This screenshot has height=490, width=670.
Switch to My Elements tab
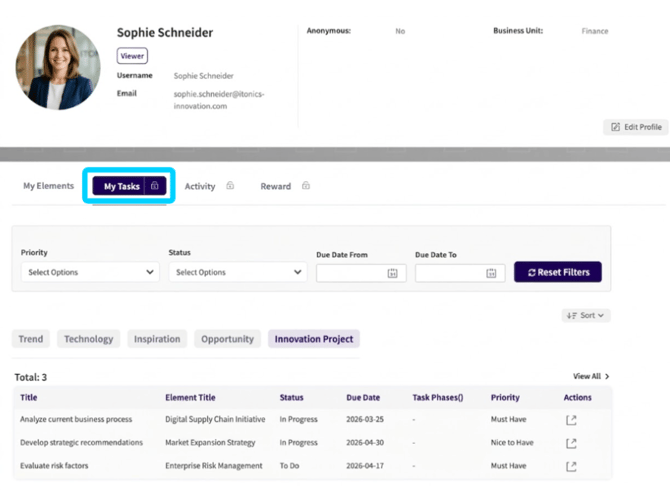coord(48,186)
